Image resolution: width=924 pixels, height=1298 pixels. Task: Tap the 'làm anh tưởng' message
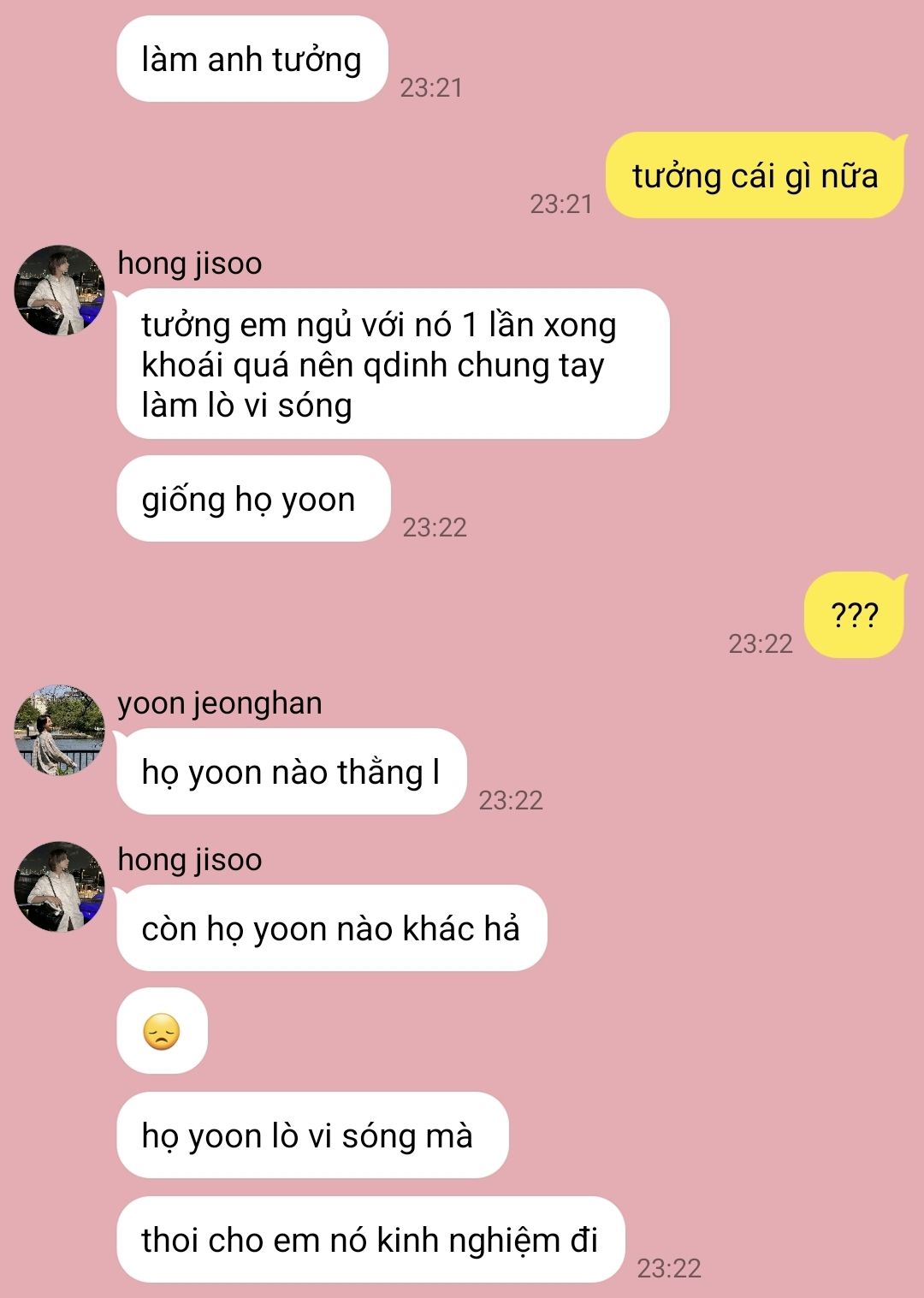coord(252,59)
